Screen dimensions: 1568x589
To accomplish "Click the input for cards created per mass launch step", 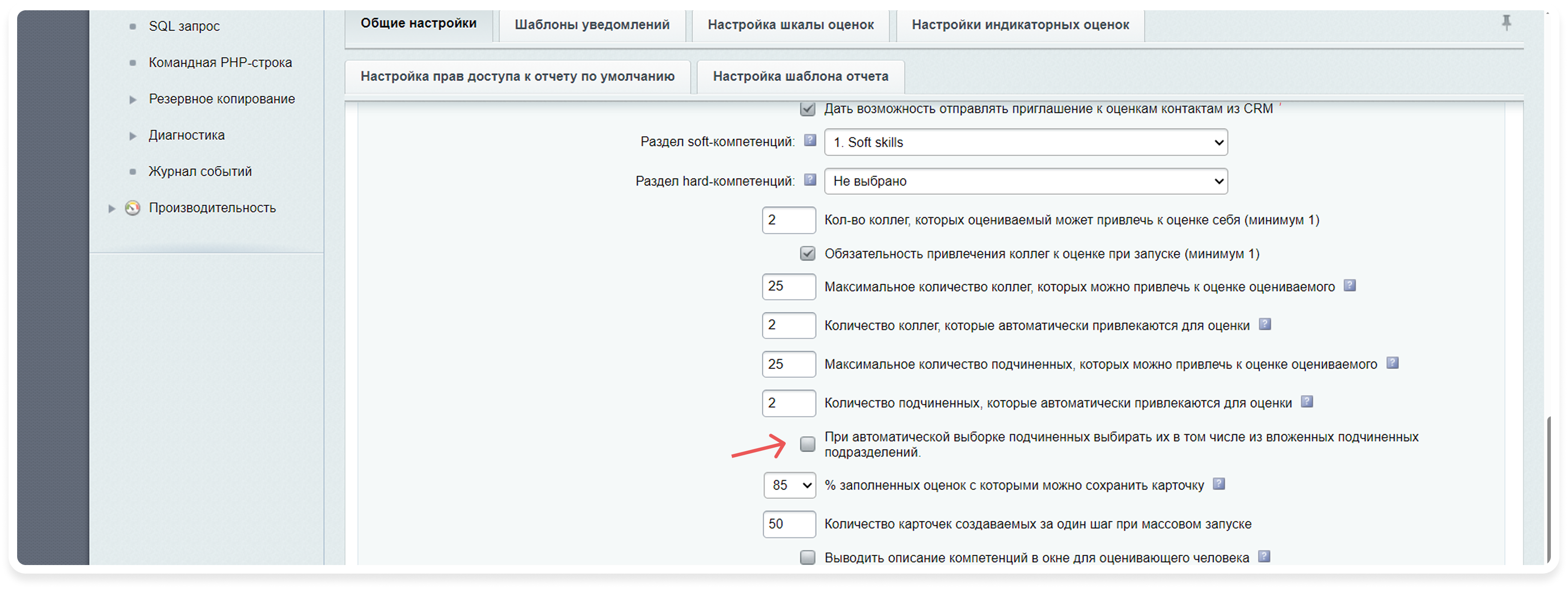I will (x=790, y=524).
